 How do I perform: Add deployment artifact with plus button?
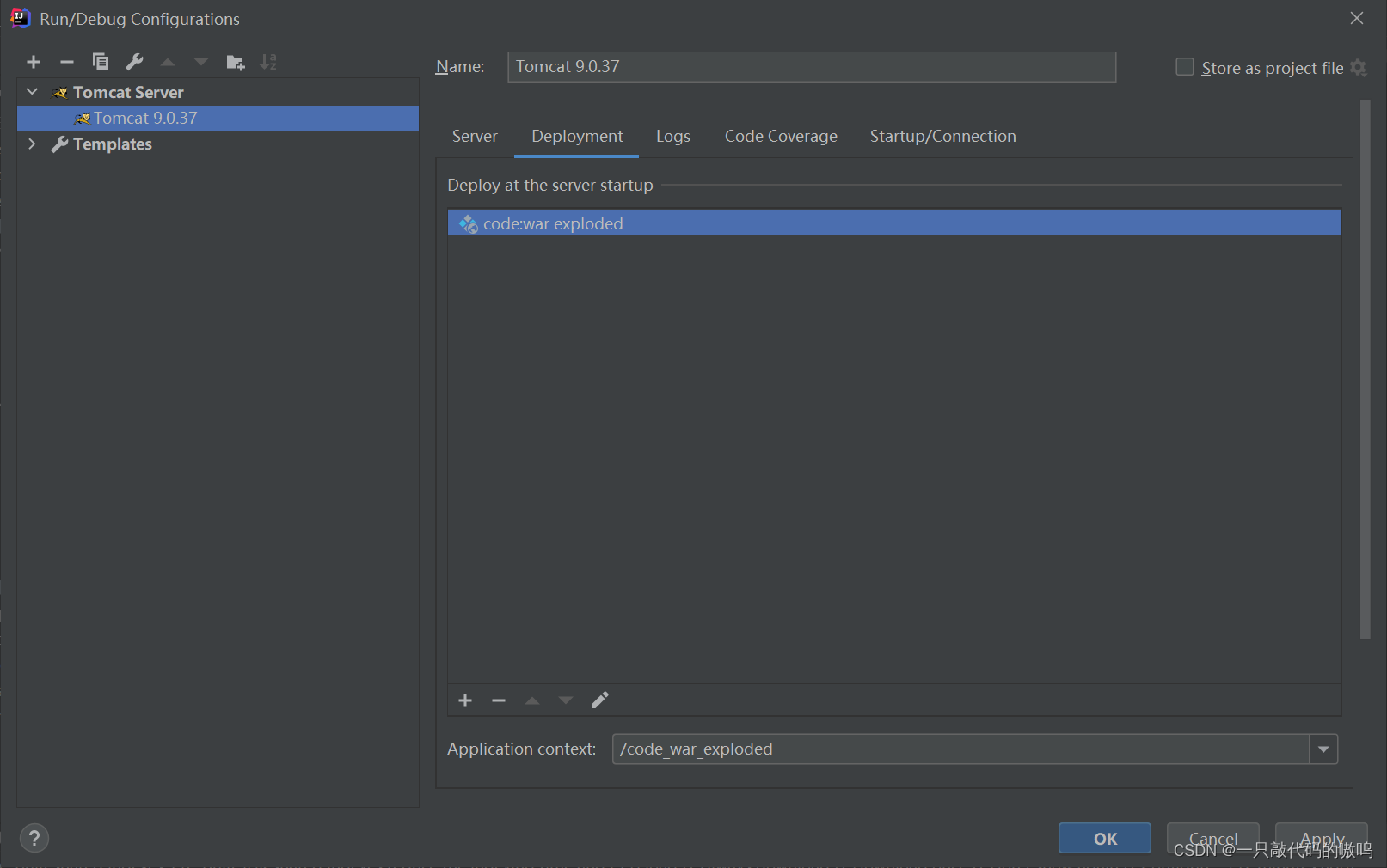pos(465,700)
